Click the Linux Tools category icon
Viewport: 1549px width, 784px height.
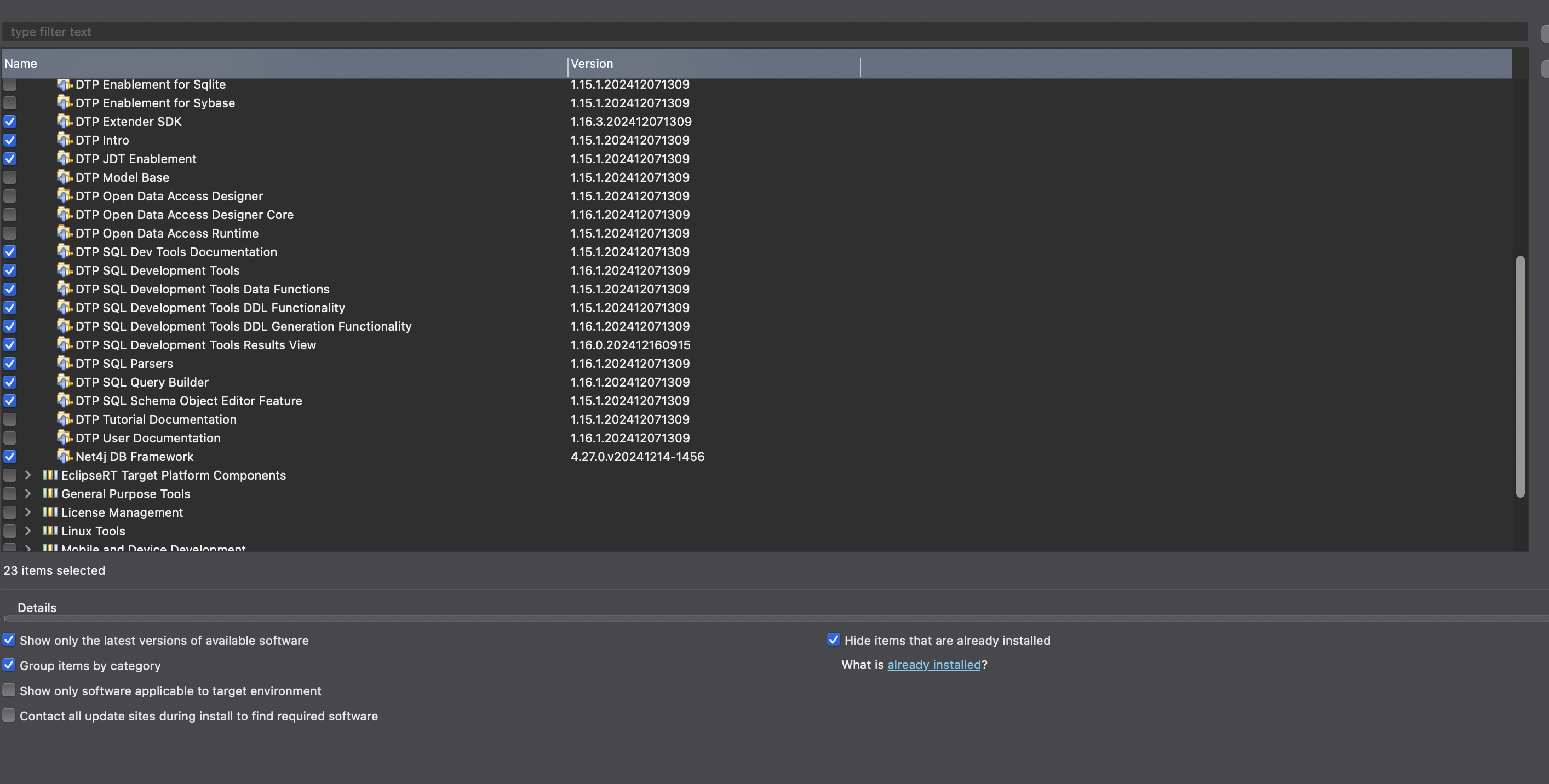pos(50,531)
